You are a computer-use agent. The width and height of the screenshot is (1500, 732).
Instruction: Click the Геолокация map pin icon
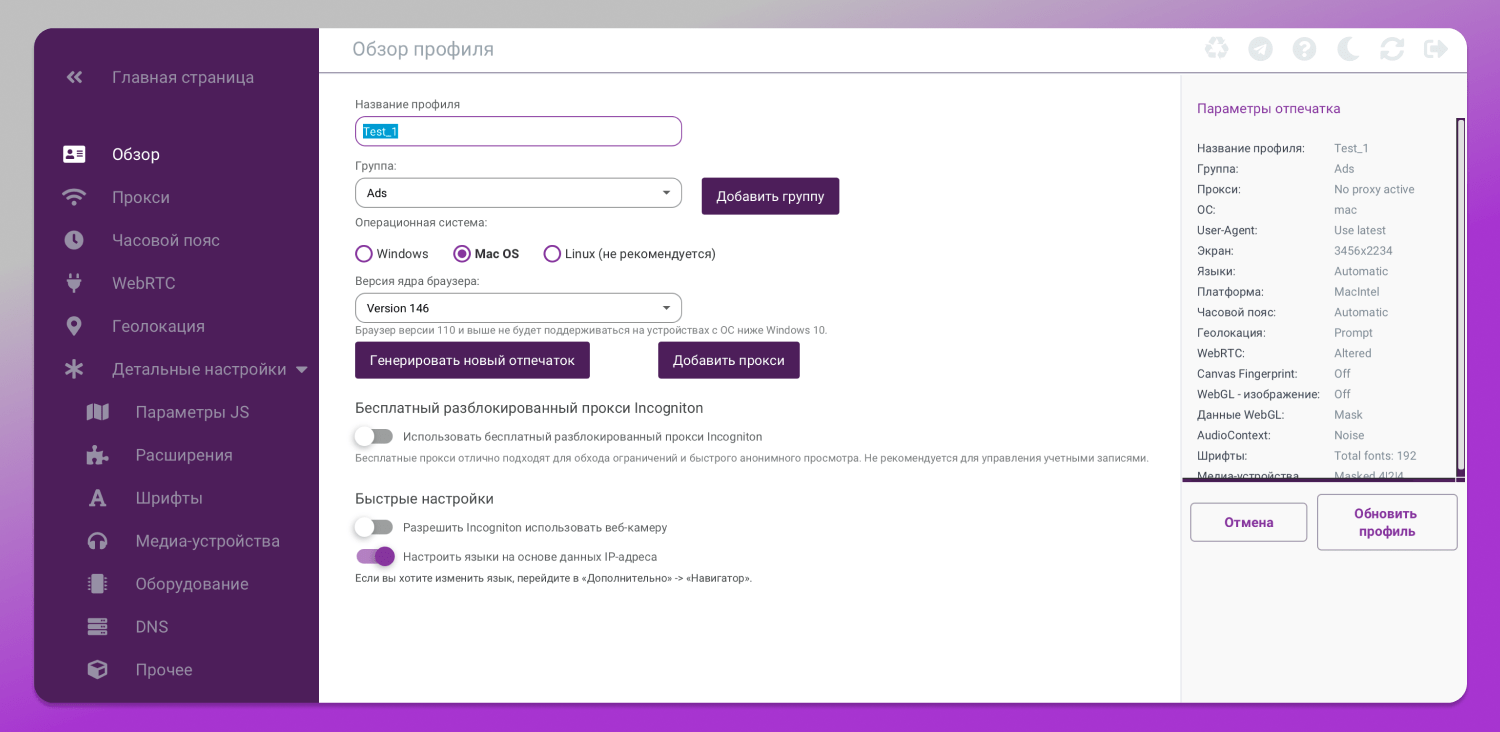pyautogui.click(x=74, y=326)
